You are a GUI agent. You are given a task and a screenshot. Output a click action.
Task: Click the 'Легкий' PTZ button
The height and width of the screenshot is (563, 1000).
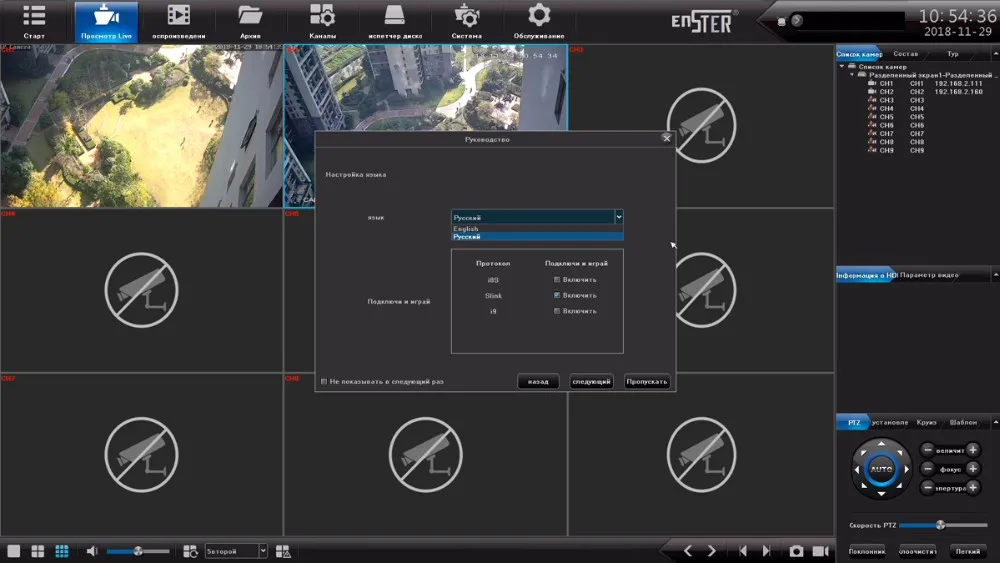(x=967, y=552)
